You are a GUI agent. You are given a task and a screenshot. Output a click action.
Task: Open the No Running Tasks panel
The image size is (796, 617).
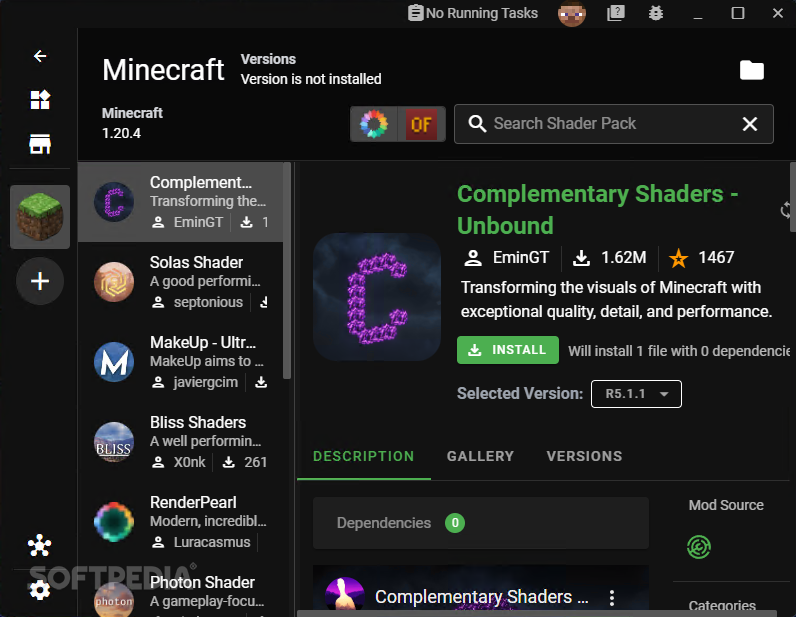point(473,13)
